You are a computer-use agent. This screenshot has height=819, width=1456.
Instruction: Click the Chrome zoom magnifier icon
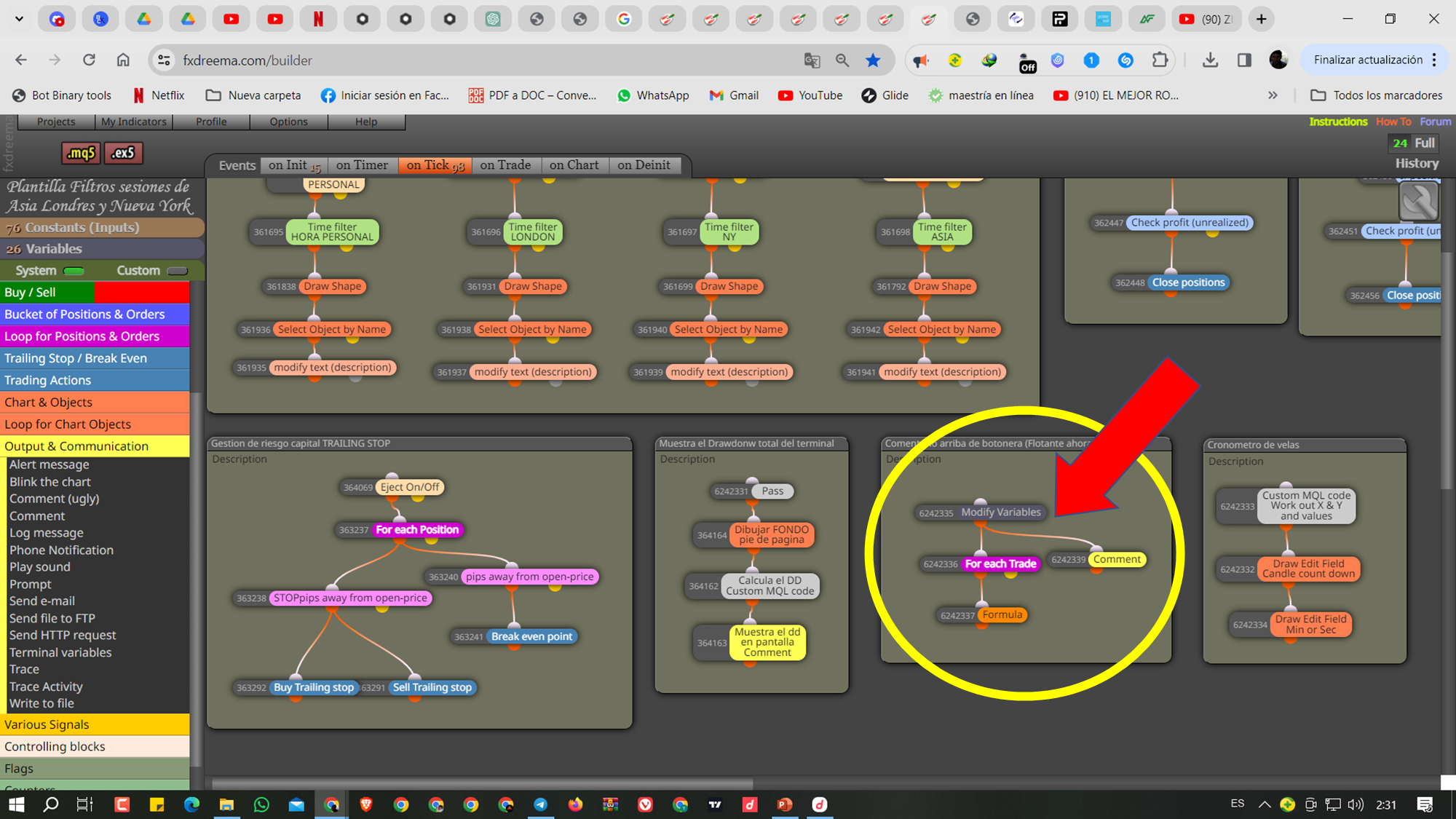tap(842, 60)
